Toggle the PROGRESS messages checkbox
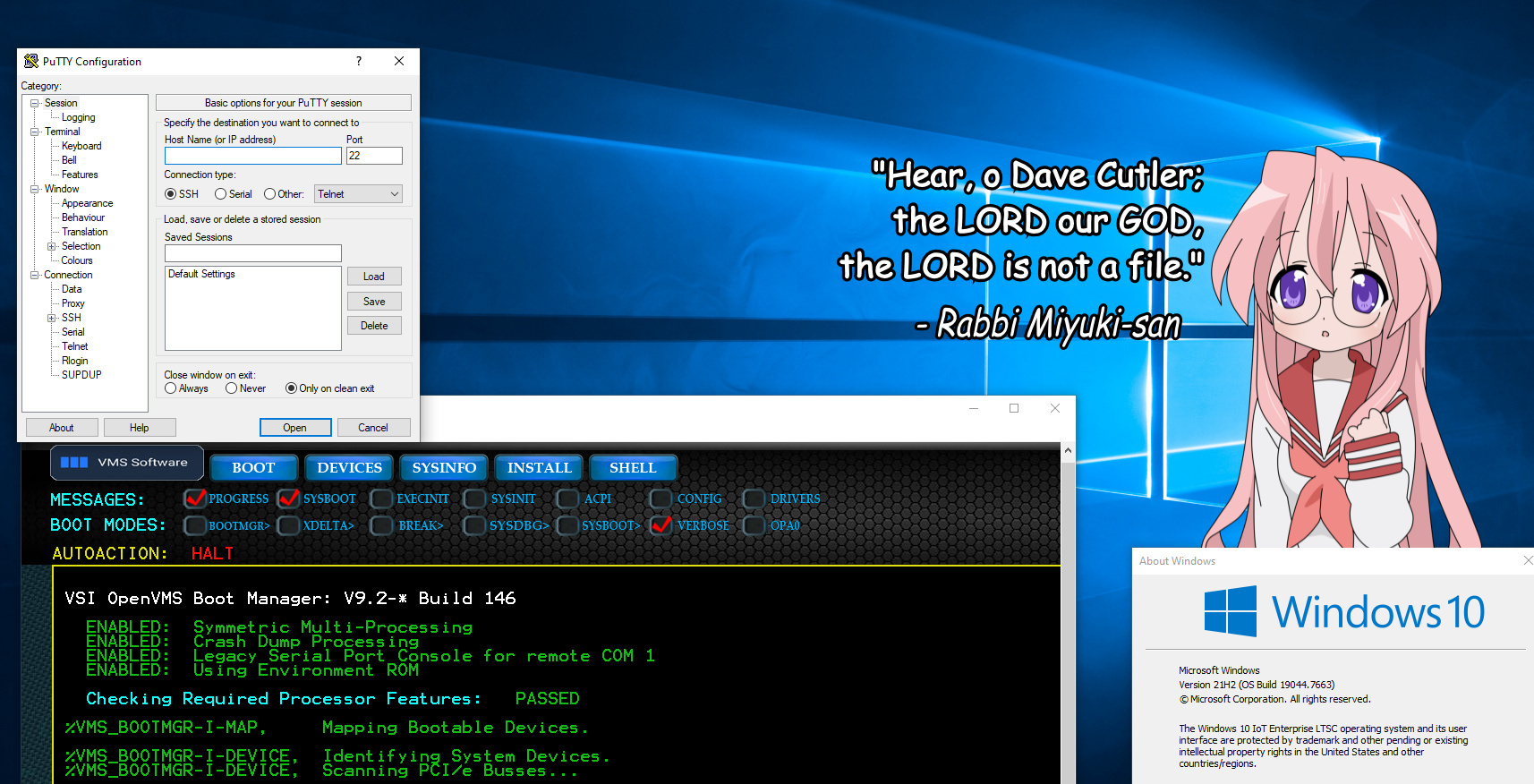Screen dimensions: 1534x784 (194, 499)
